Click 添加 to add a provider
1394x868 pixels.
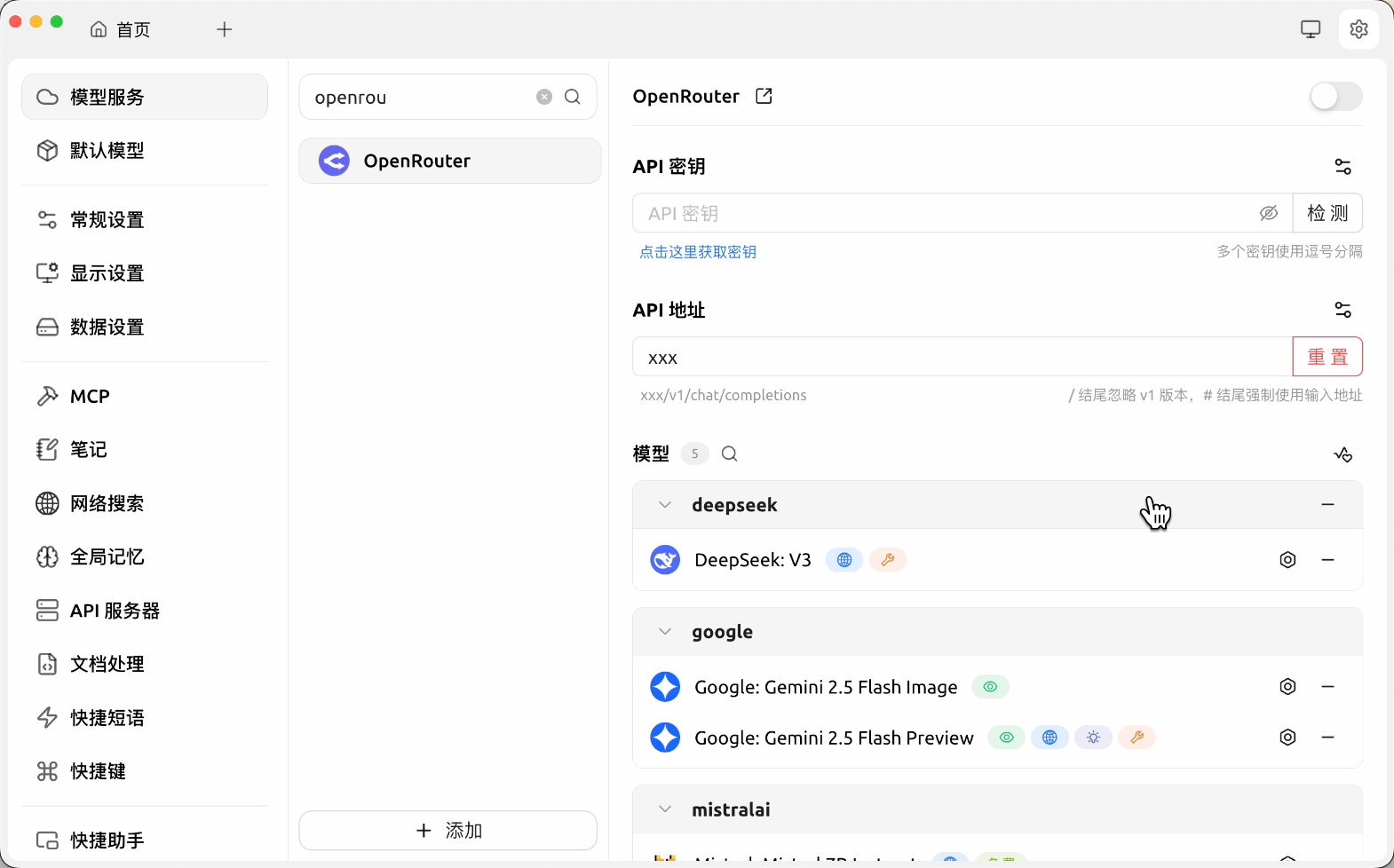448,831
